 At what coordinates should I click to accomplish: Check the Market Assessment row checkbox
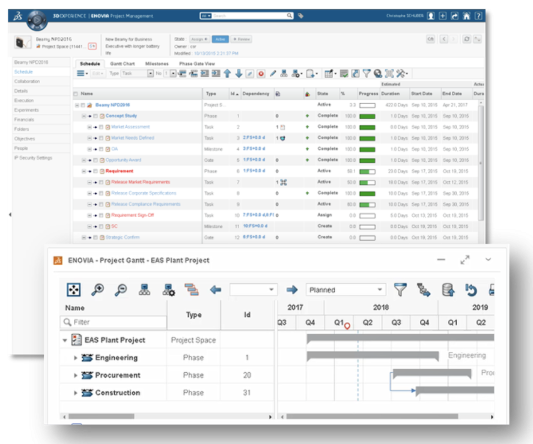(101, 127)
